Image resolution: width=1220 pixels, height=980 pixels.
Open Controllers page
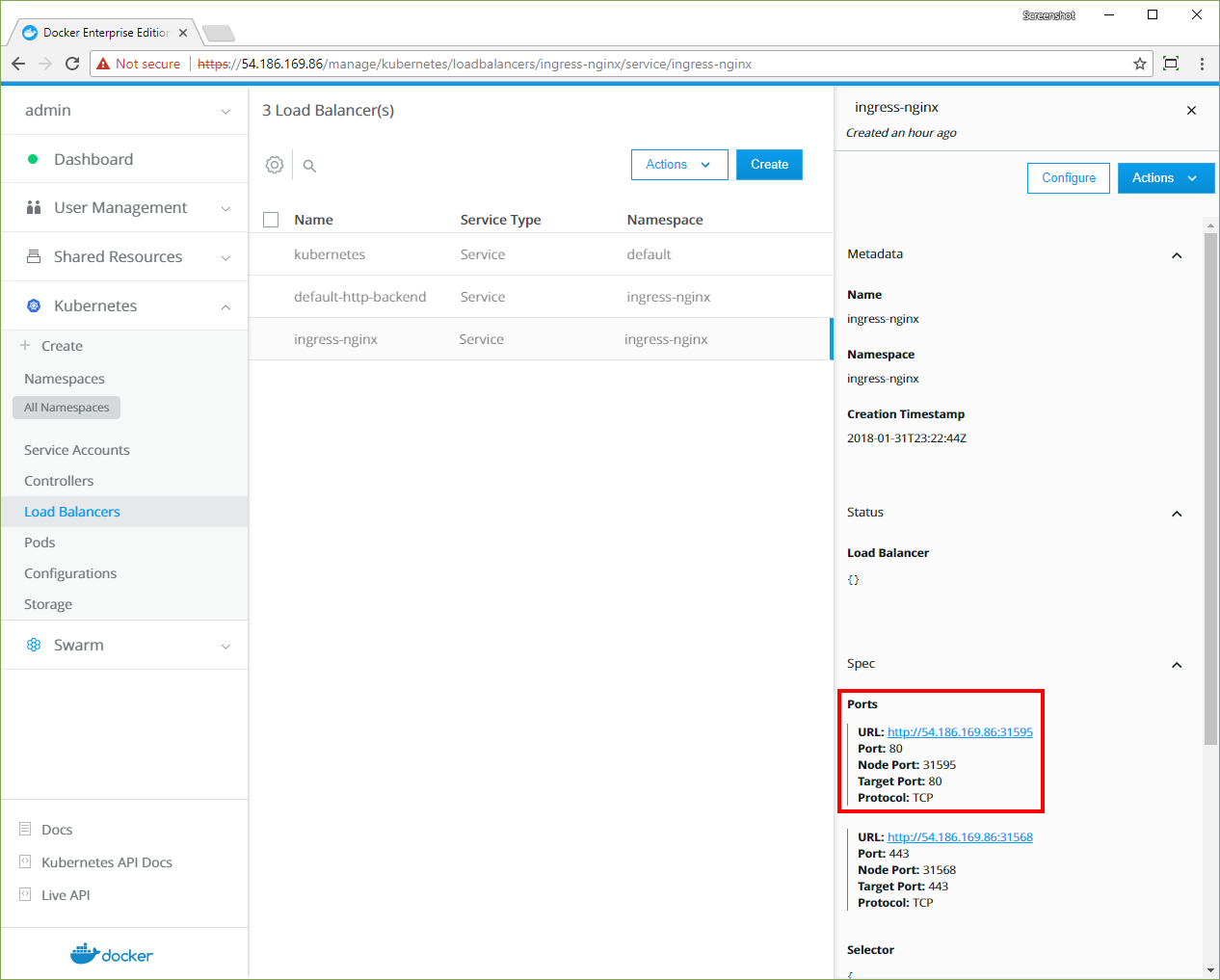coord(59,481)
